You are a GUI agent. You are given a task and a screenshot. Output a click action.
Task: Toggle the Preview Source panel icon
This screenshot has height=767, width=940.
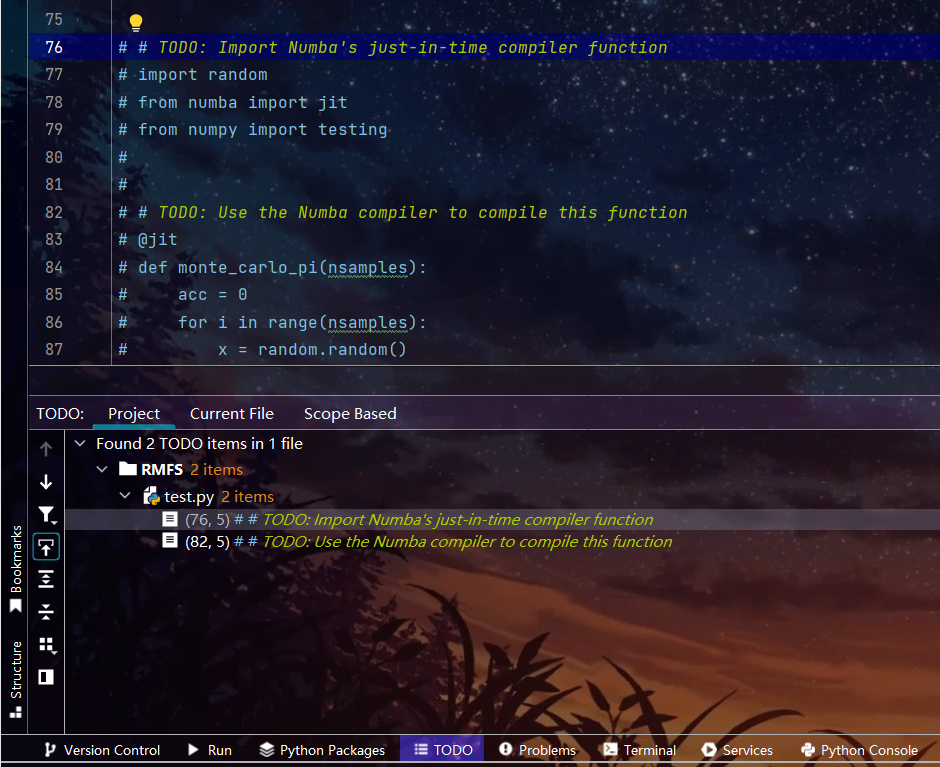46,677
